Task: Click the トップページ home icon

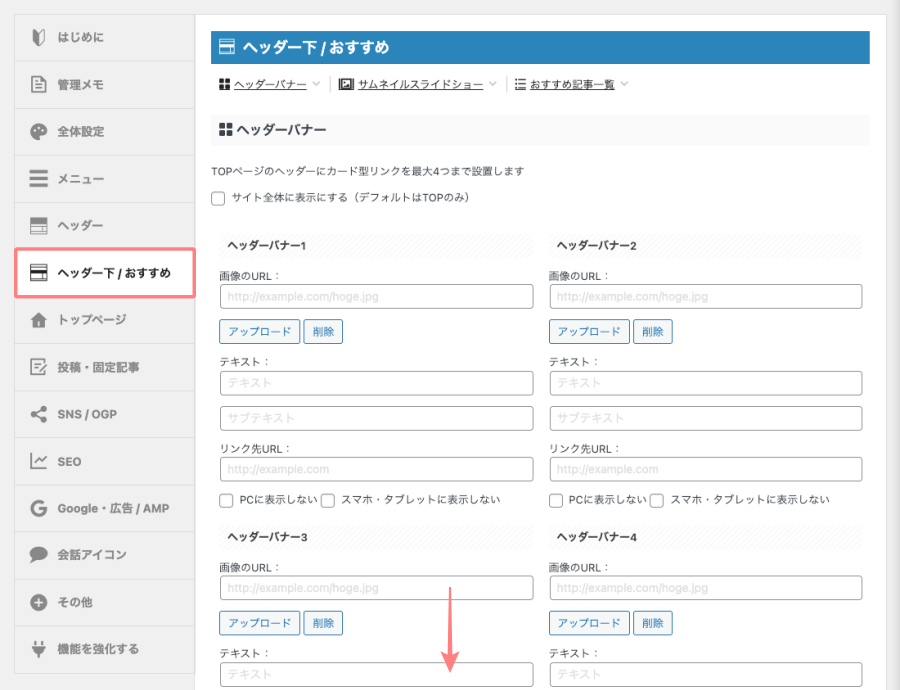Action: tap(39, 319)
